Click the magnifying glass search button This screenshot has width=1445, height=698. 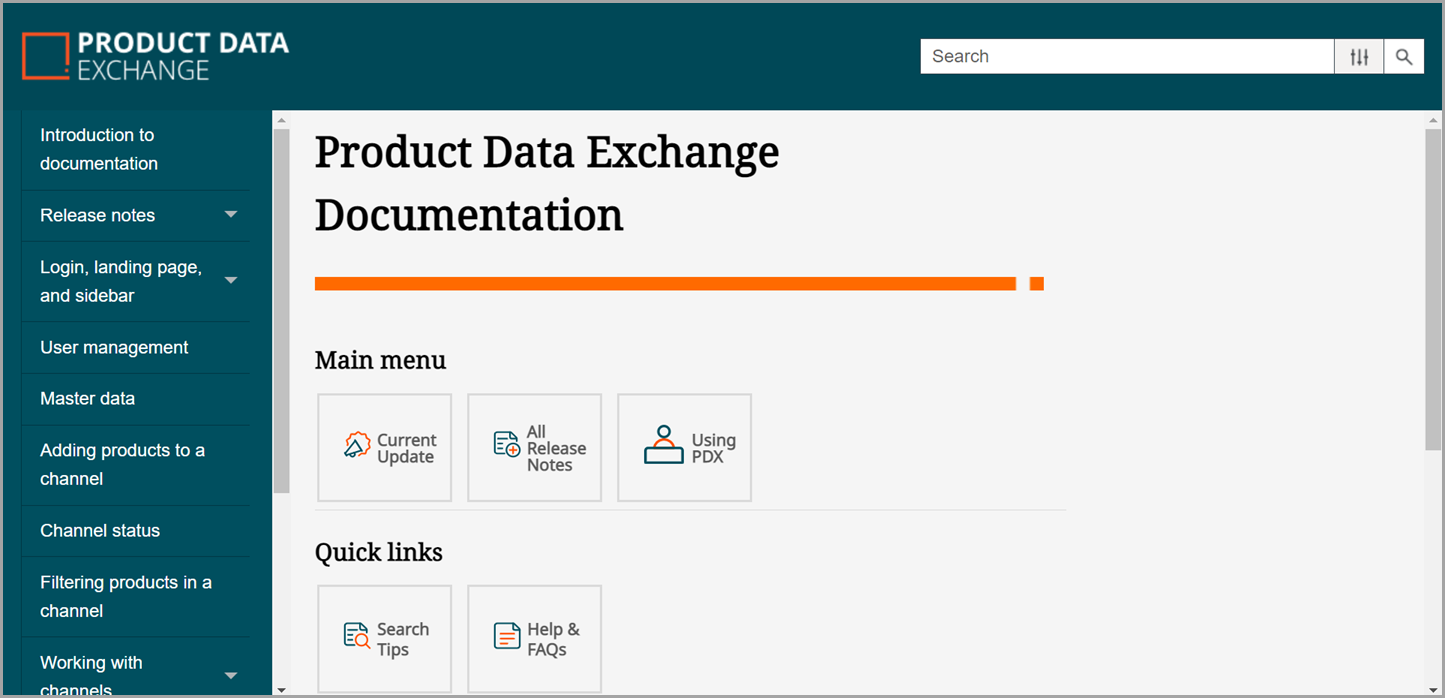(1404, 57)
